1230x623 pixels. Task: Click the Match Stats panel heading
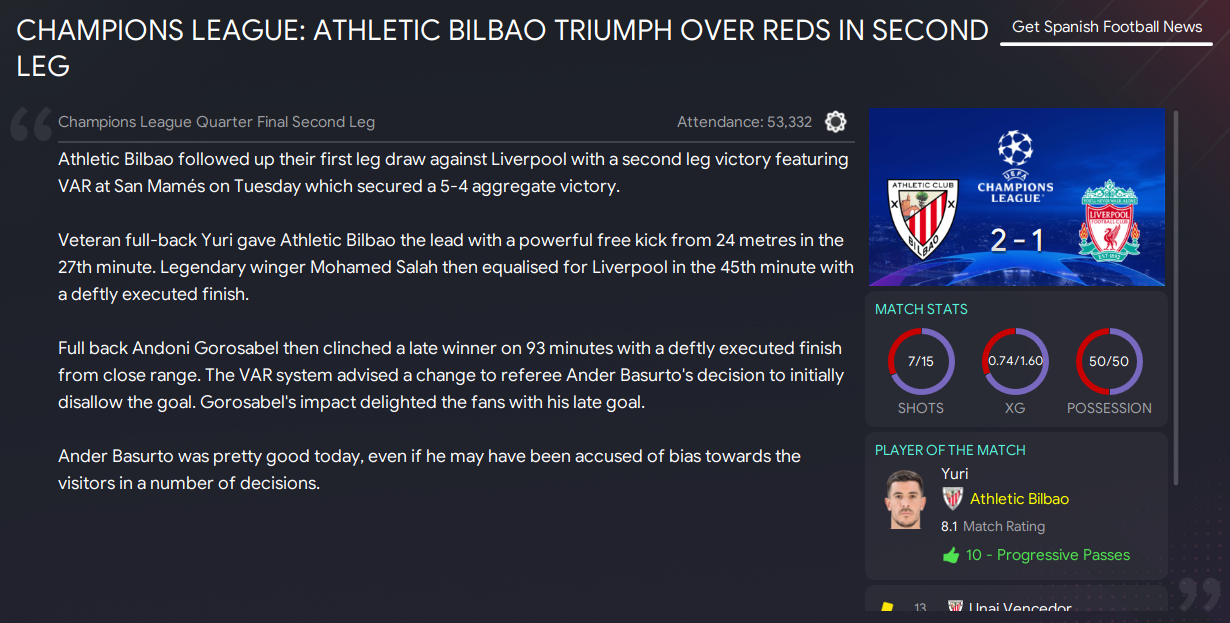[921, 309]
